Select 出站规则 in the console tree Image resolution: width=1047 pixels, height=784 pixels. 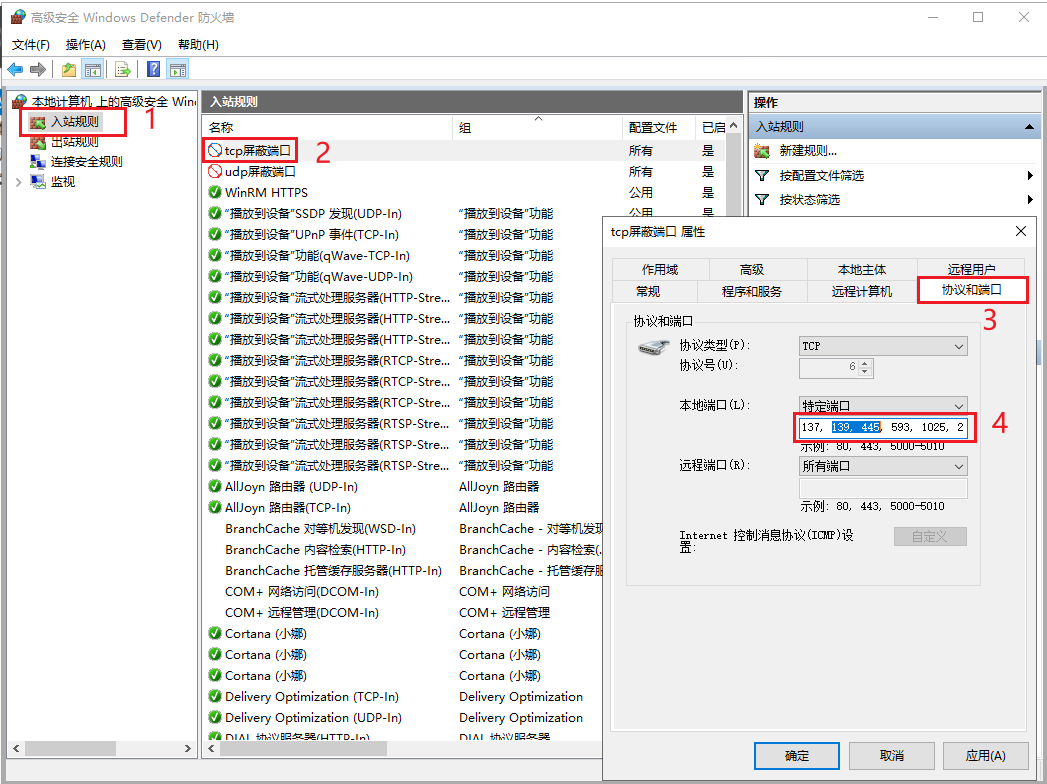74,142
